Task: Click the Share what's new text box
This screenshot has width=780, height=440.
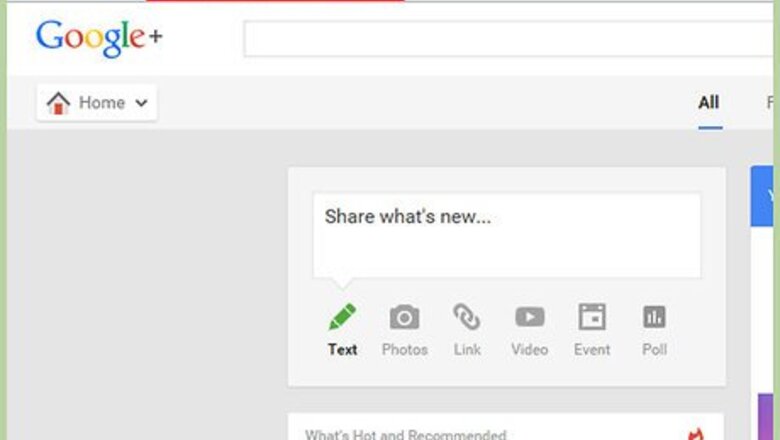Action: point(506,236)
